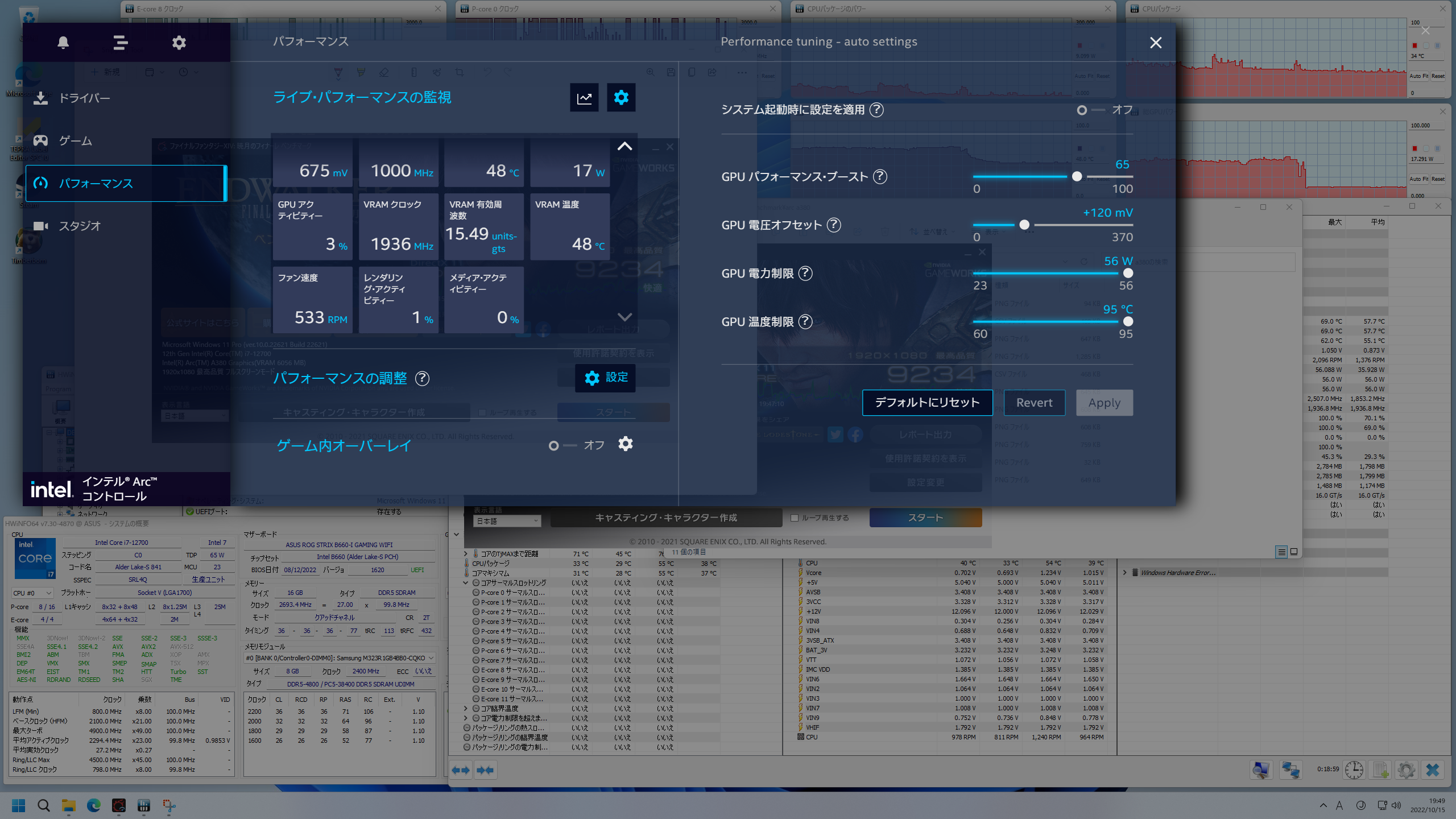Click the Revert button
The image size is (1456, 819).
click(1034, 403)
